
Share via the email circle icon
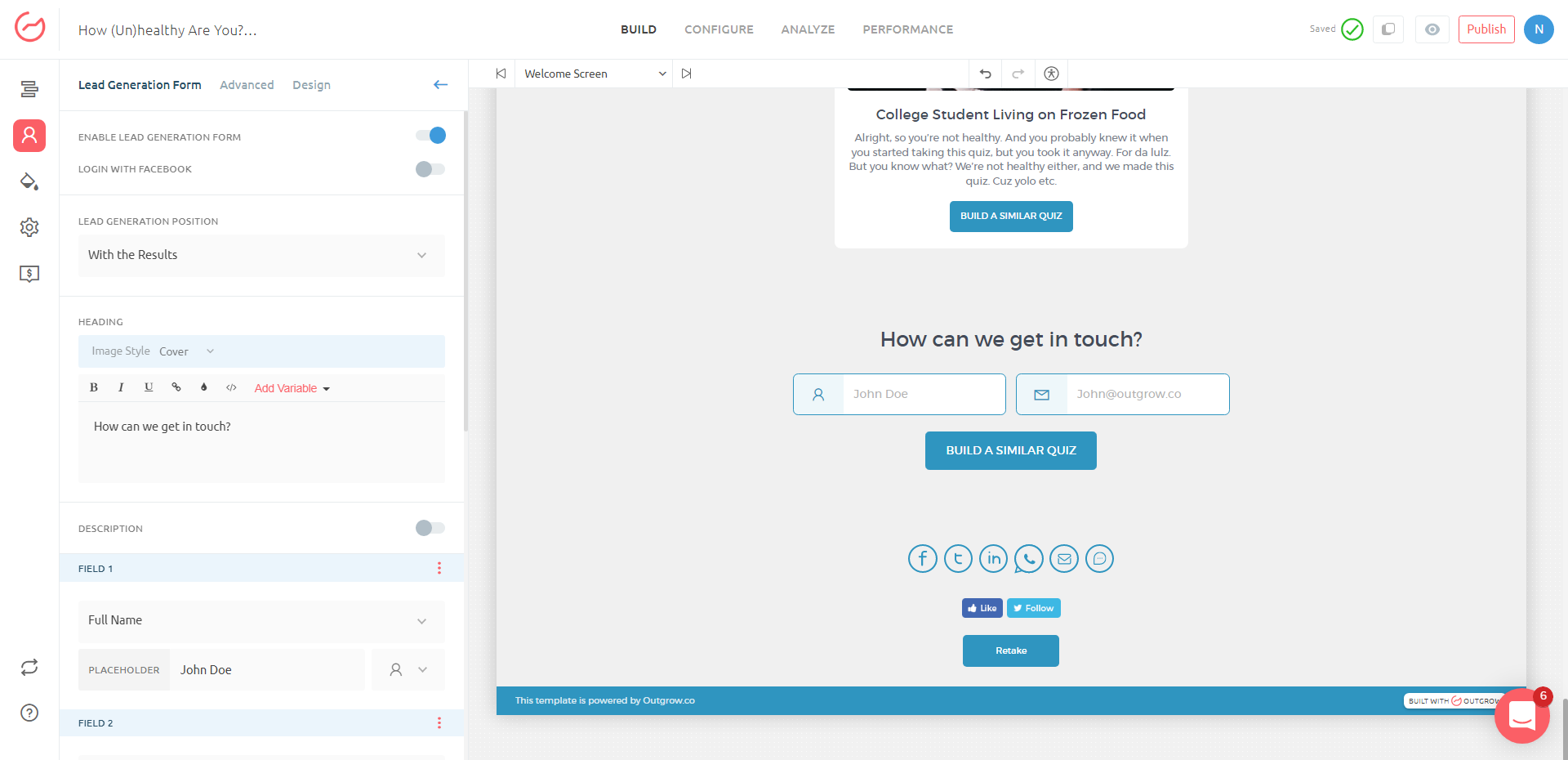pyautogui.click(x=1064, y=559)
